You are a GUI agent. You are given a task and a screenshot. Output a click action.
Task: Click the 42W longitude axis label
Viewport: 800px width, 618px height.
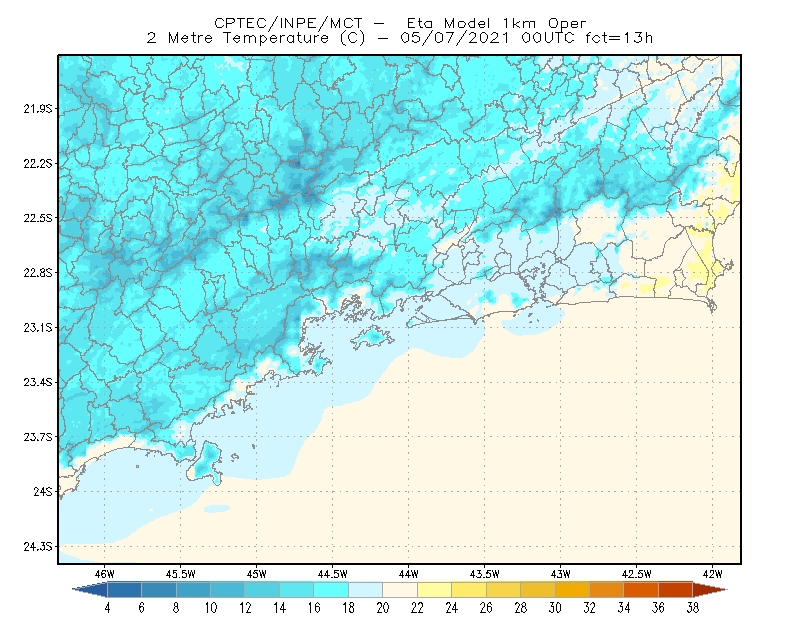point(712,574)
